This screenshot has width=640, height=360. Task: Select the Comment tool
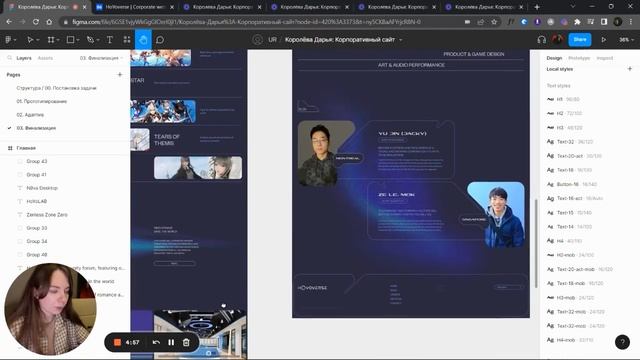point(160,40)
